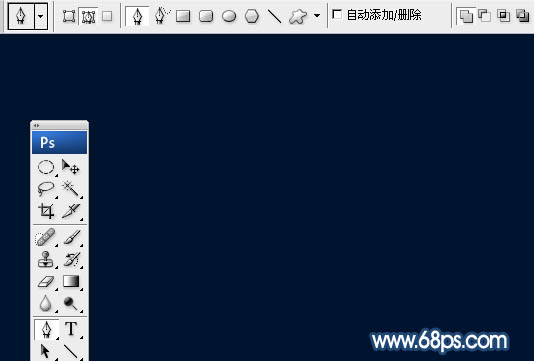
Task: Select Shape Layers mode in options bar
Action: pyautogui.click(x=69, y=16)
